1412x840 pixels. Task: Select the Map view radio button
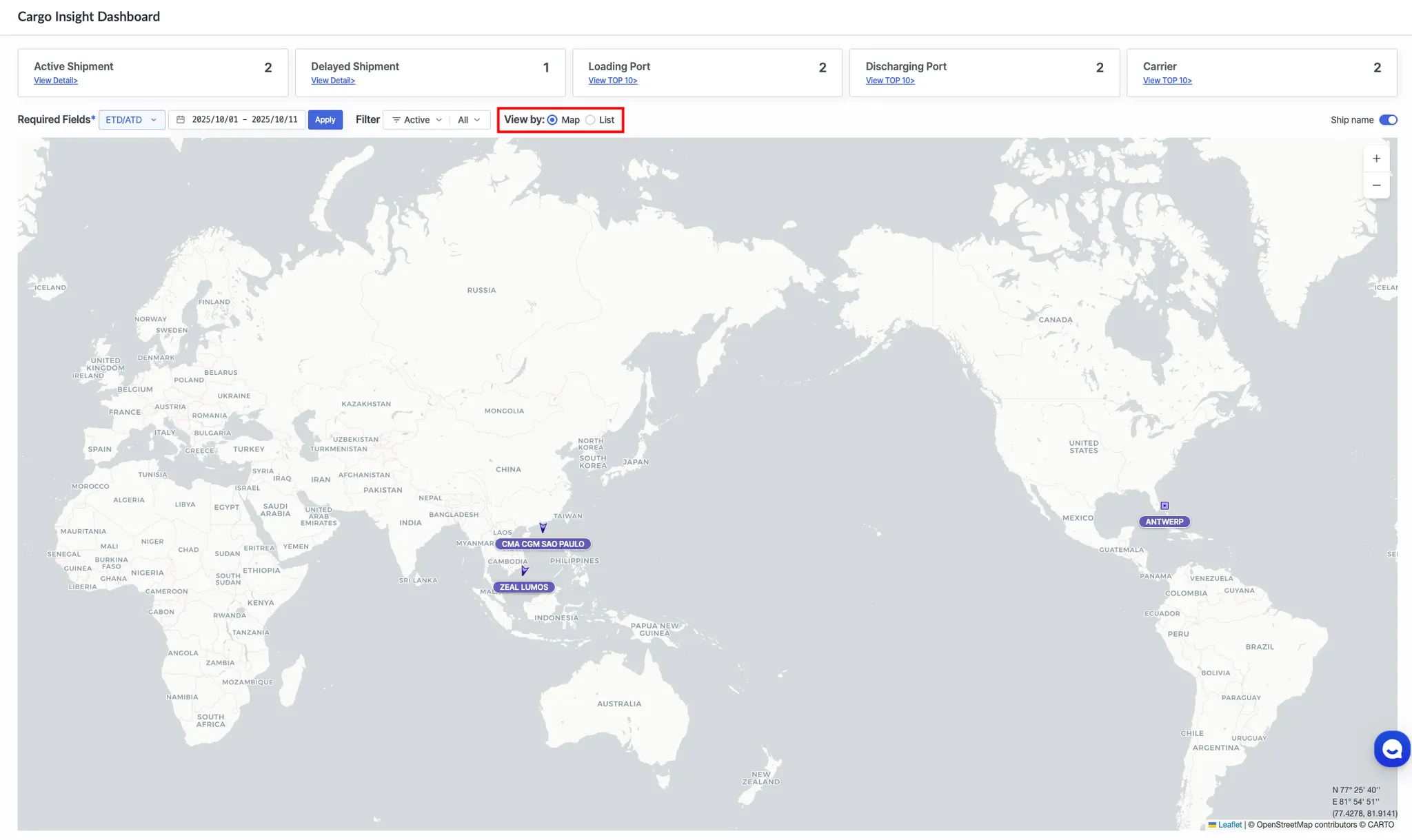(553, 120)
